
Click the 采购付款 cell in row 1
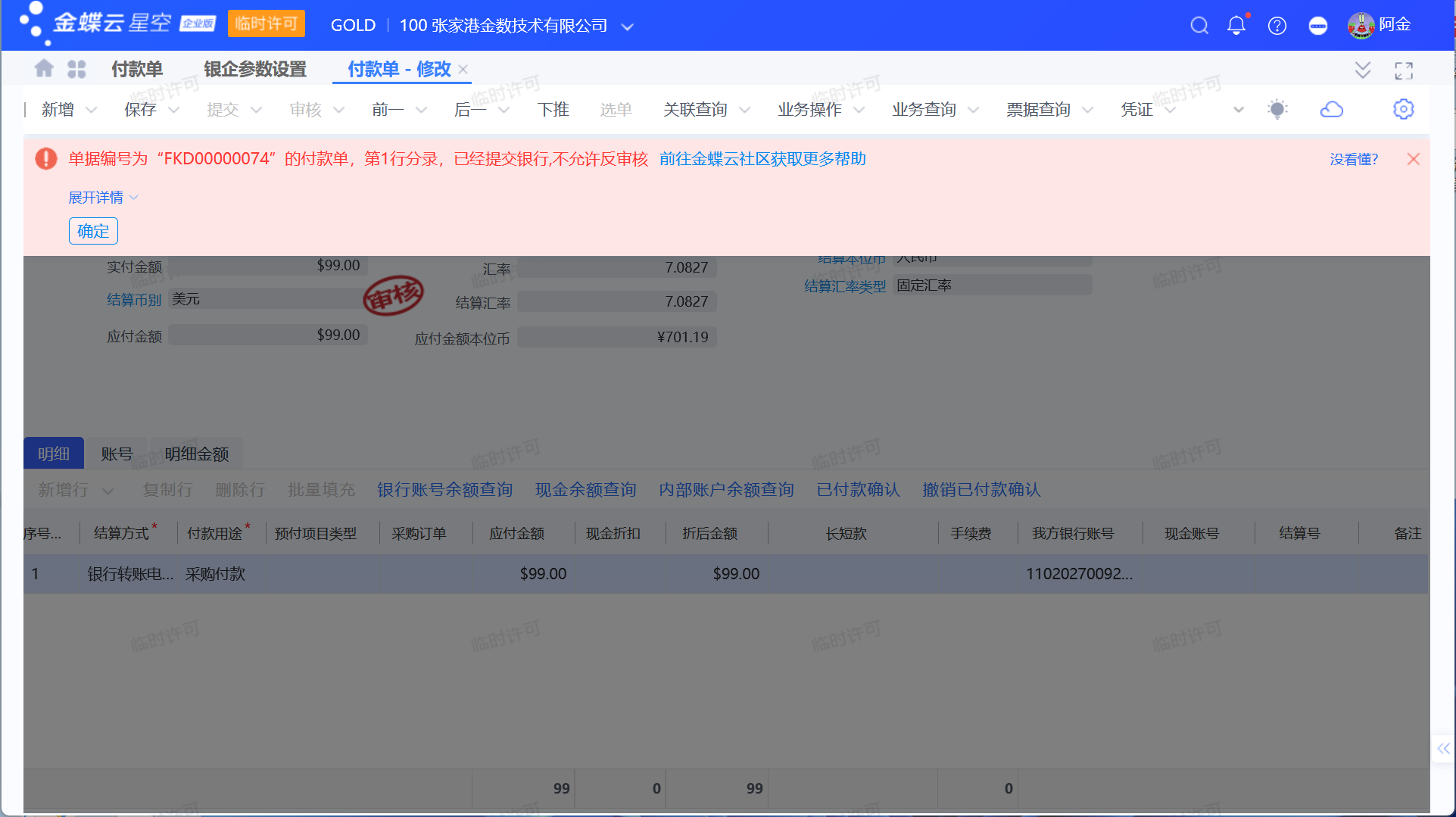tap(216, 574)
